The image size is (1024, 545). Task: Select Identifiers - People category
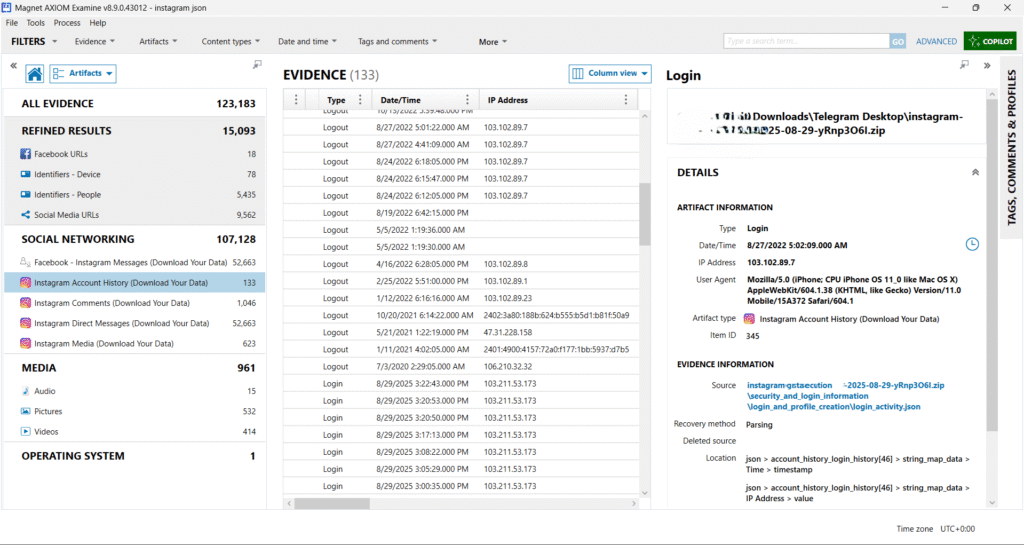tap(135, 195)
